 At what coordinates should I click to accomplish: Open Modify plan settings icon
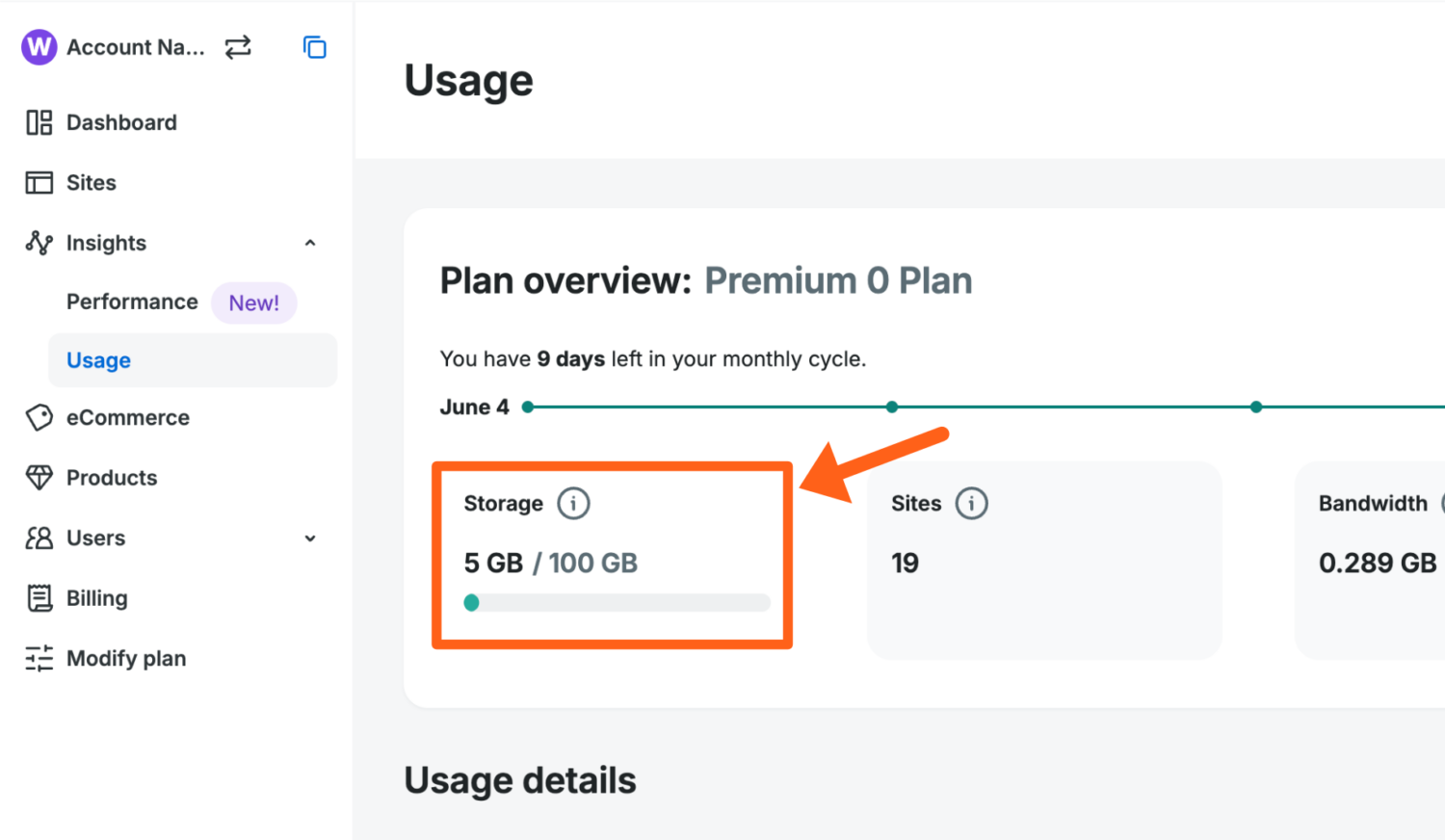pyautogui.click(x=39, y=658)
